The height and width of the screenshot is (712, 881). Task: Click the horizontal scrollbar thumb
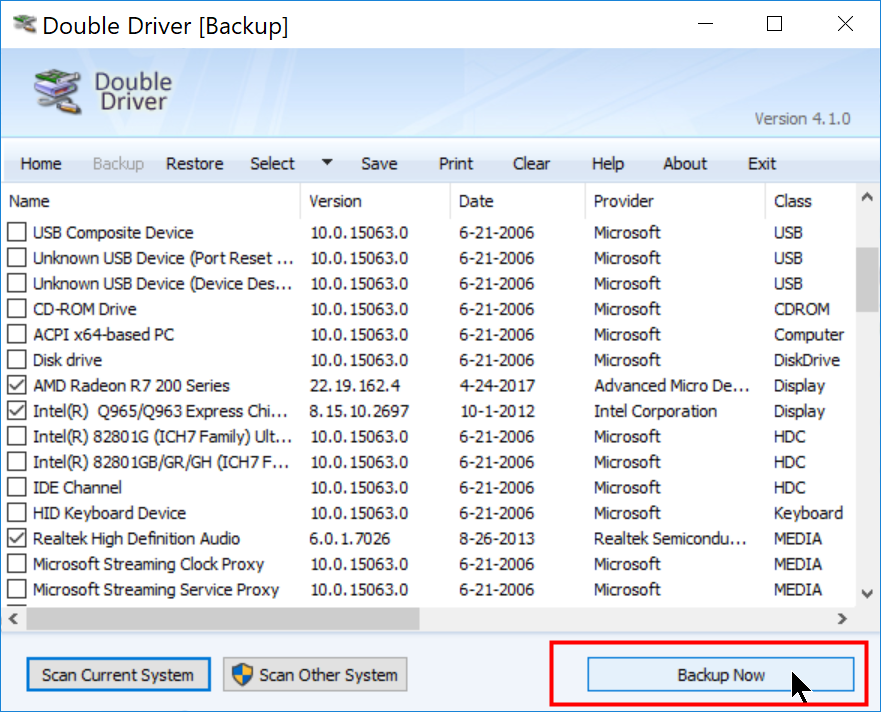pyautogui.click(x=223, y=619)
